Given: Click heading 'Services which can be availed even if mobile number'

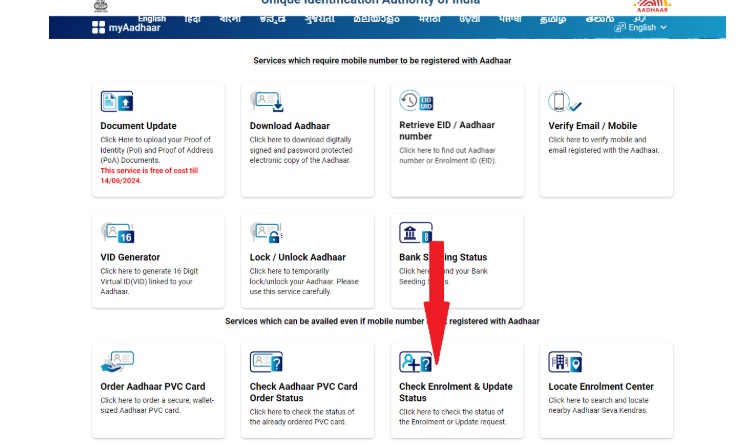Looking at the screenshot, I should click(382, 321).
